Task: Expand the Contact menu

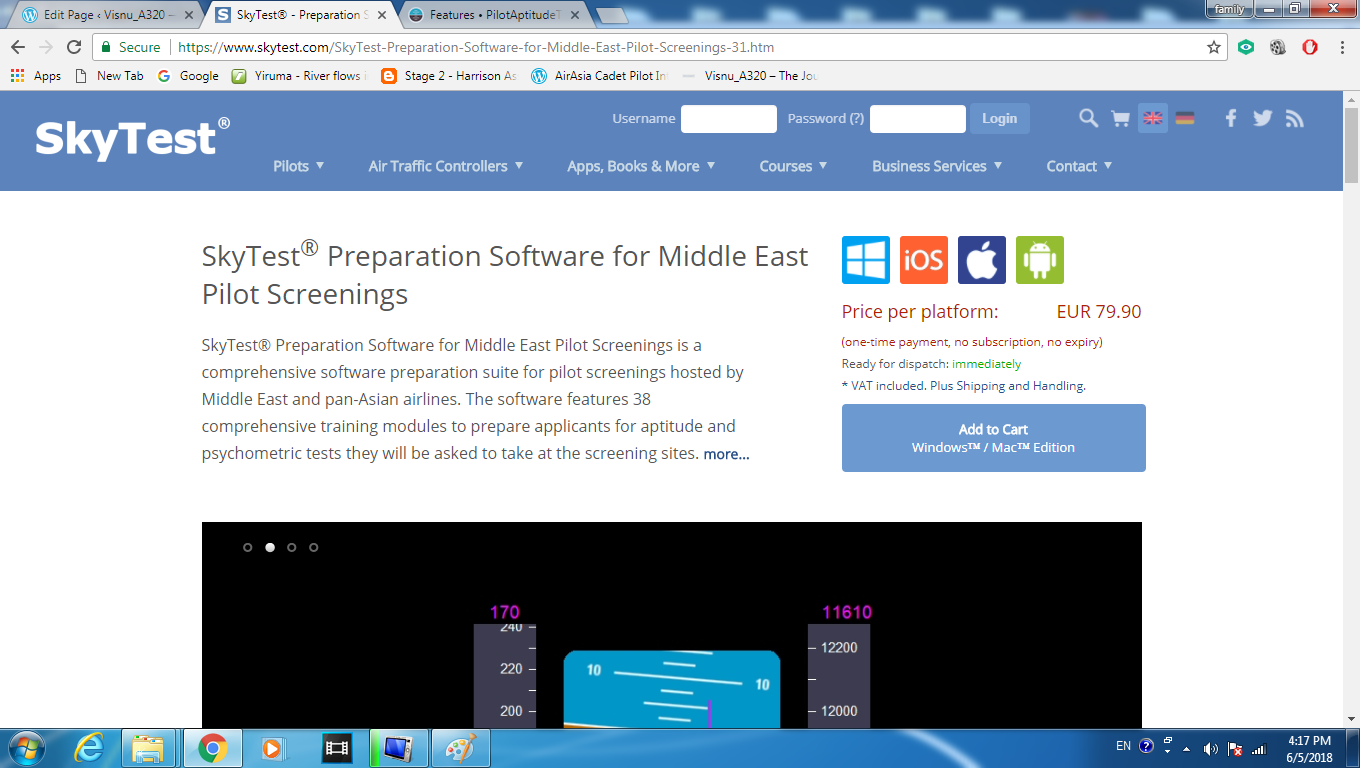Action: (1079, 166)
